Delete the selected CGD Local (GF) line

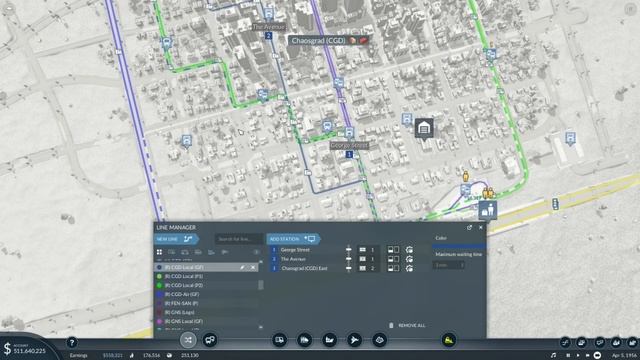[253, 267]
